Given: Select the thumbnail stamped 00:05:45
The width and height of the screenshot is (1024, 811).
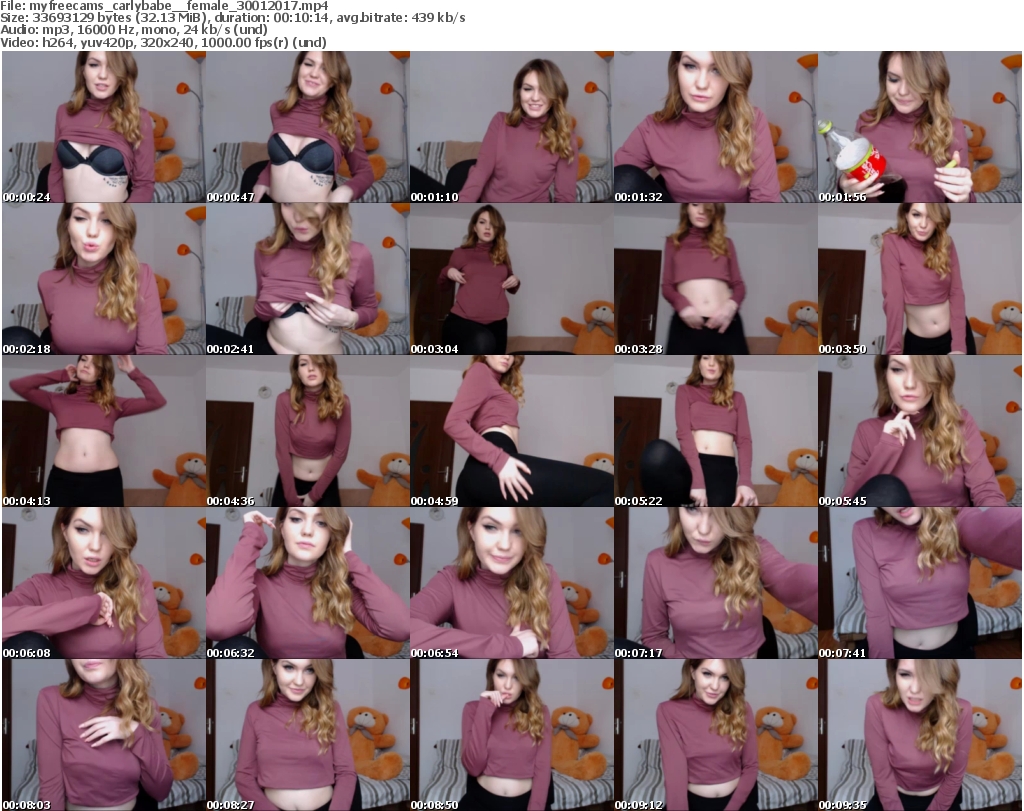Looking at the screenshot, I should click(920, 431).
